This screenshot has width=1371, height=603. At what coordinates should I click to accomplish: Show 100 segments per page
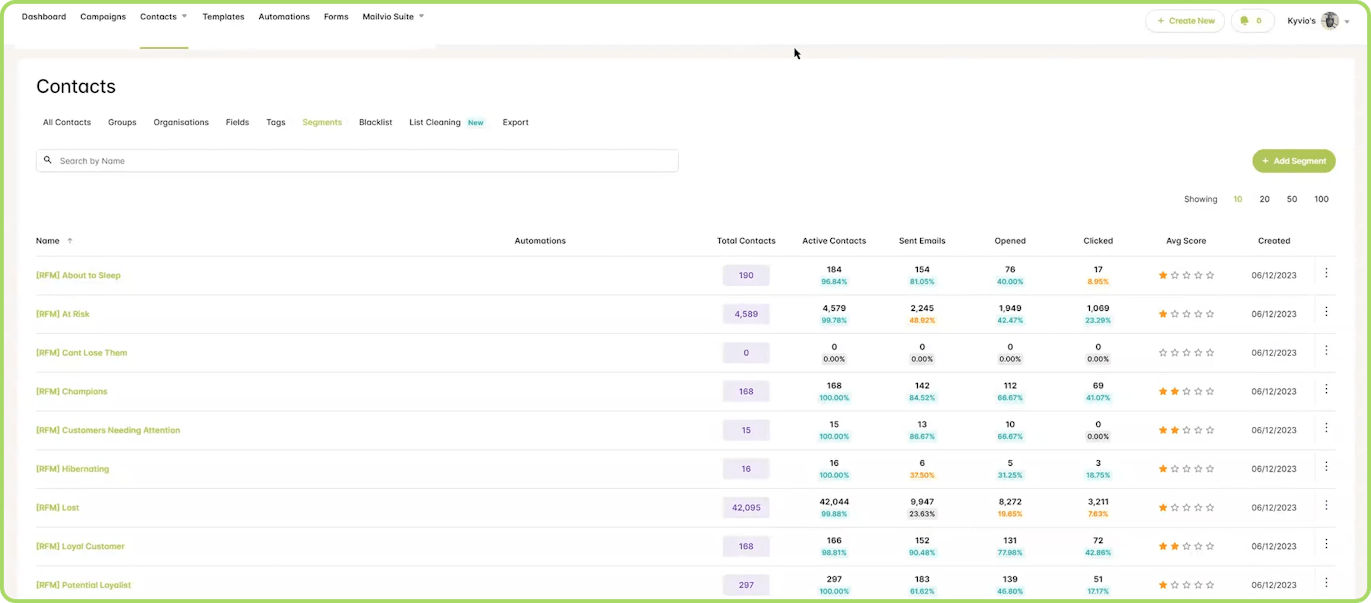coord(1321,199)
